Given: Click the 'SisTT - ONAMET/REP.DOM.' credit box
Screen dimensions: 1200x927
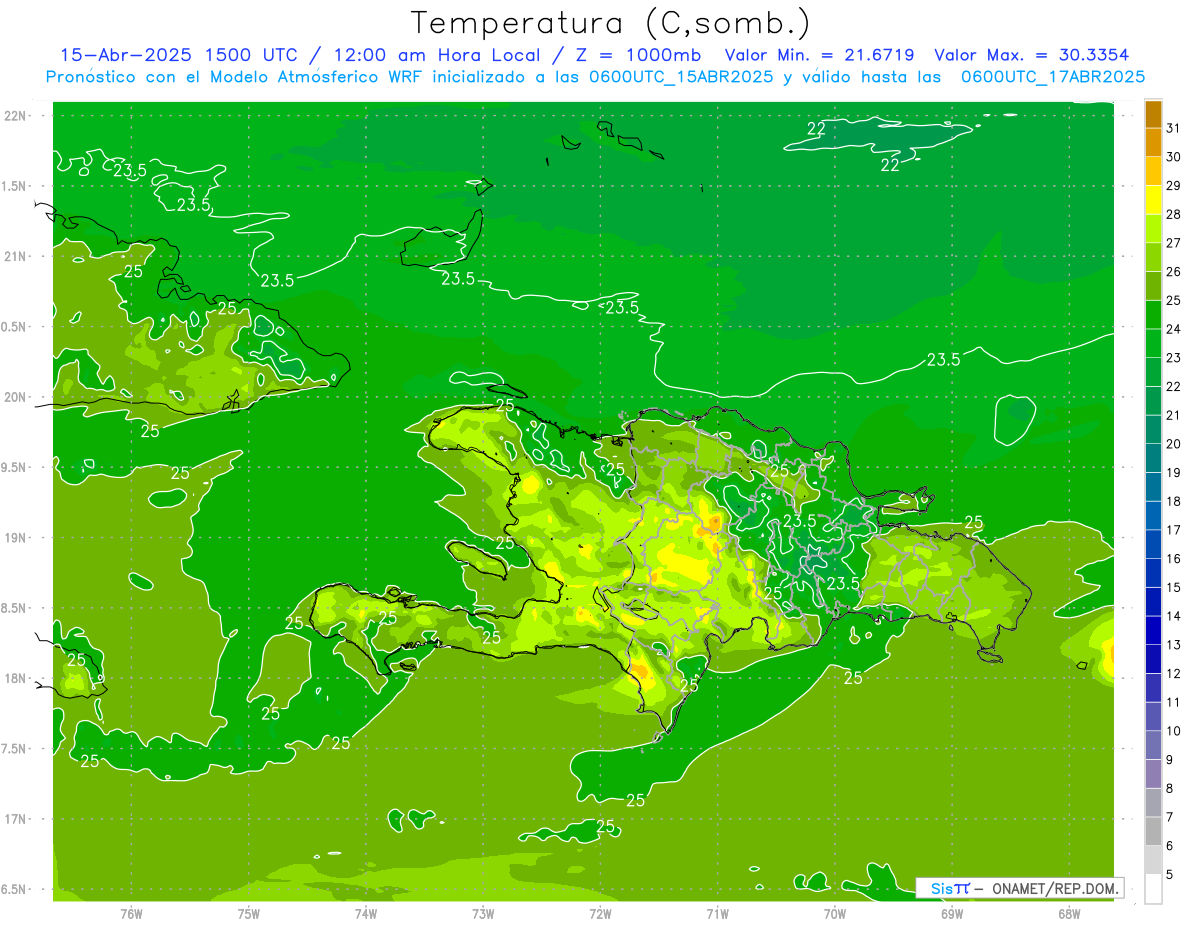Looking at the screenshot, I should (1019, 888).
